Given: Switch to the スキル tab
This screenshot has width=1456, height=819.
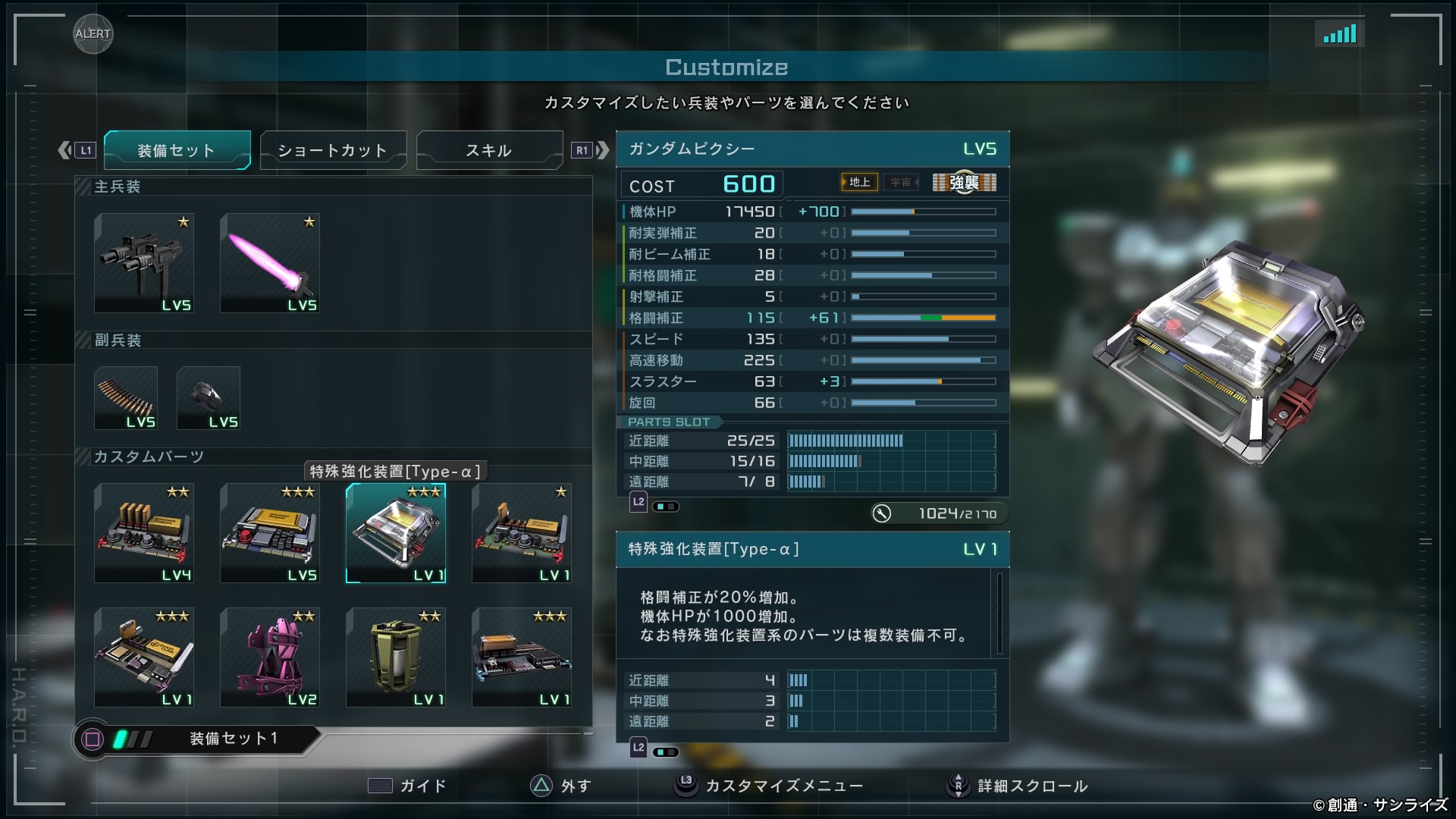Looking at the screenshot, I should pyautogui.click(x=489, y=150).
